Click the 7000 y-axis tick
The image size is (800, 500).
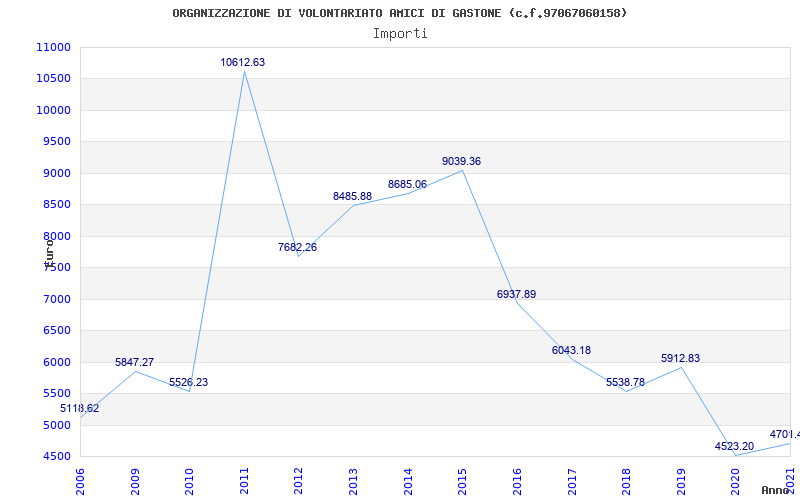(x=56, y=299)
